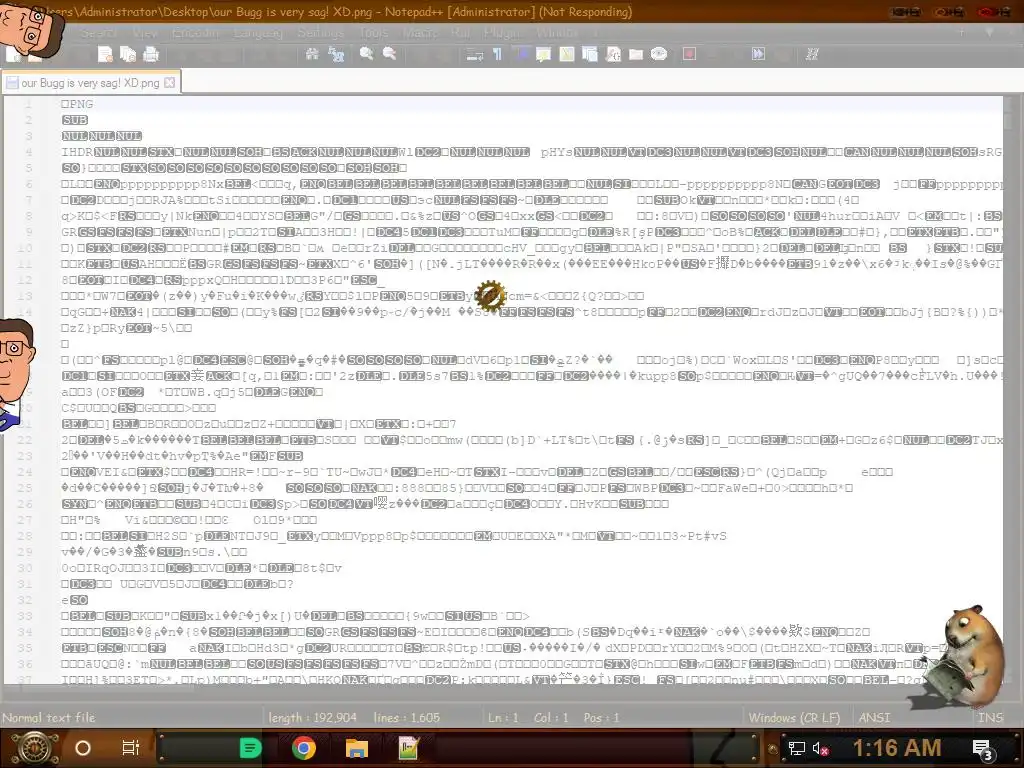Open the Function List toolbar icon
The image size is (1024, 768).
(x=613, y=54)
